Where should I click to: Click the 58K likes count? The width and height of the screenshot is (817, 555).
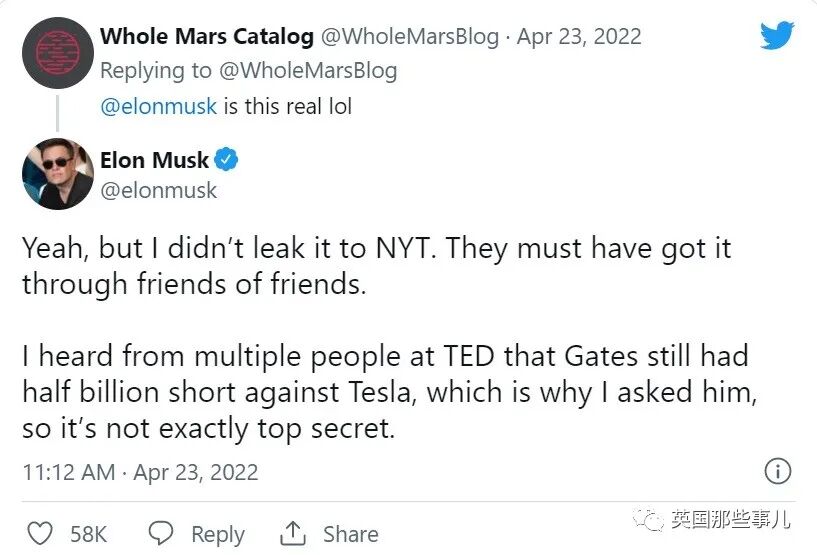[x=89, y=534]
